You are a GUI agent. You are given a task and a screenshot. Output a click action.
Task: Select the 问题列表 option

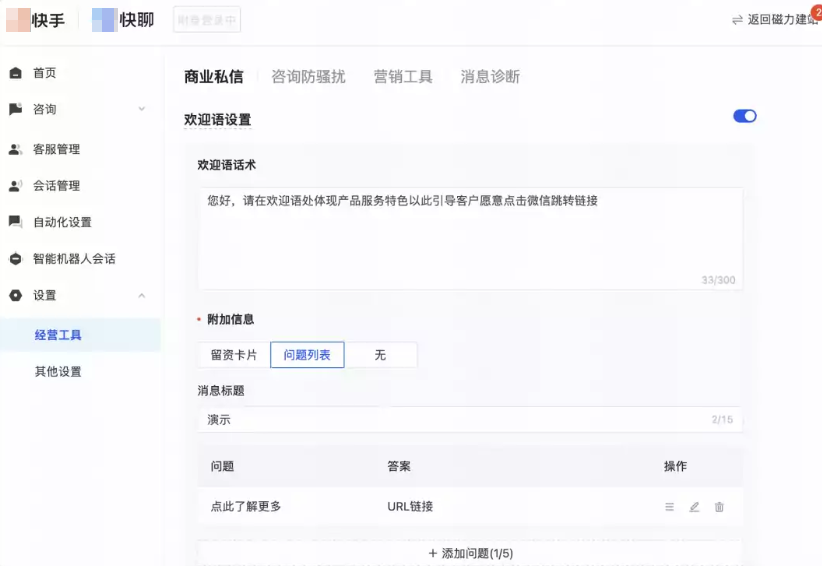[307, 355]
